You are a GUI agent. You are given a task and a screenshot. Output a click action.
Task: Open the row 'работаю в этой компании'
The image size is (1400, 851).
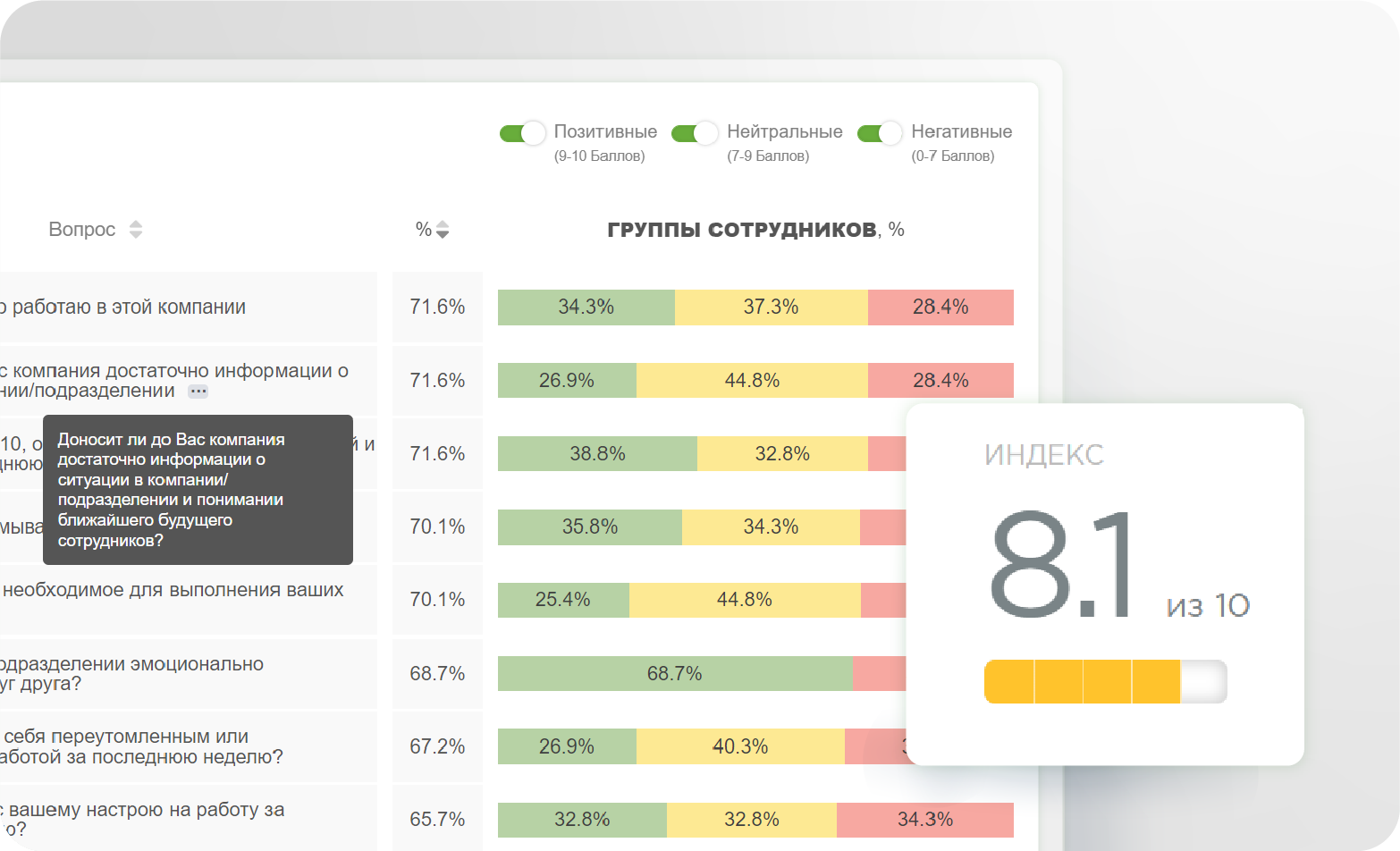129,308
